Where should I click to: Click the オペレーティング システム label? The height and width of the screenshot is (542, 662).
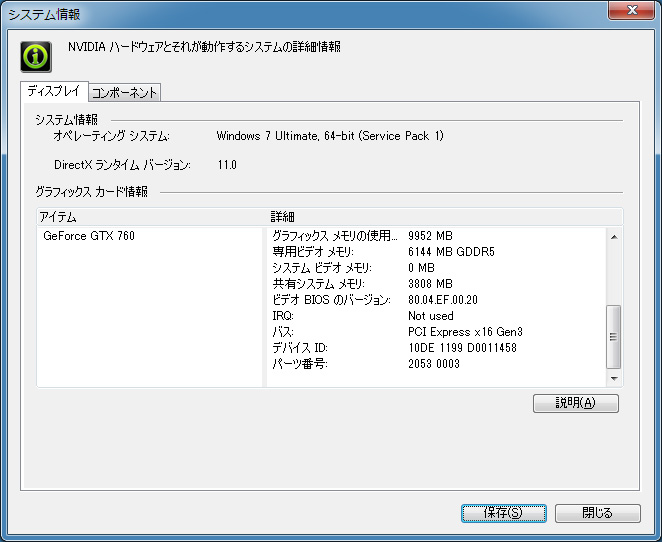coord(111,136)
